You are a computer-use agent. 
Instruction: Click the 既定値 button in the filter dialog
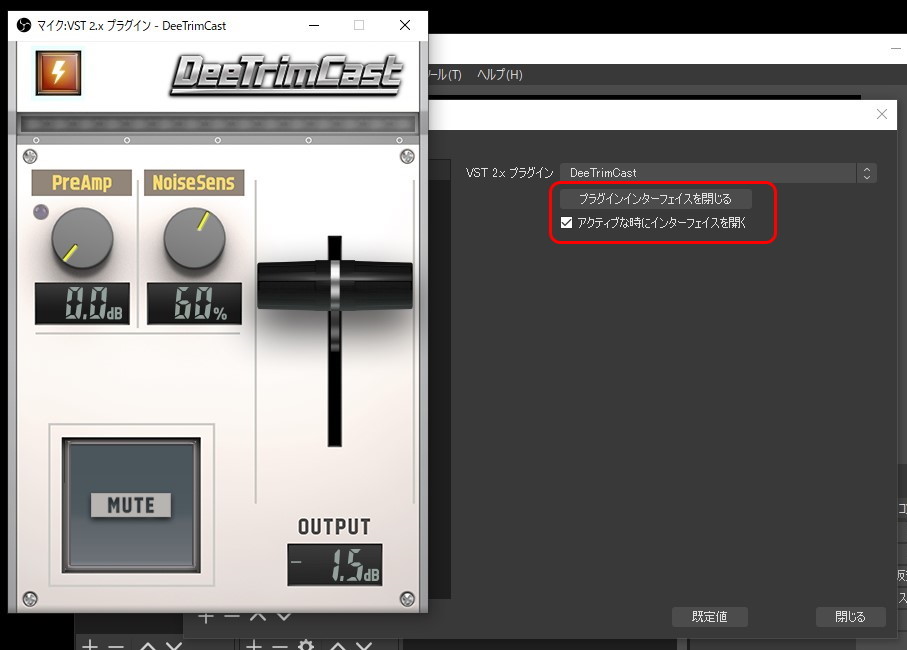[710, 617]
